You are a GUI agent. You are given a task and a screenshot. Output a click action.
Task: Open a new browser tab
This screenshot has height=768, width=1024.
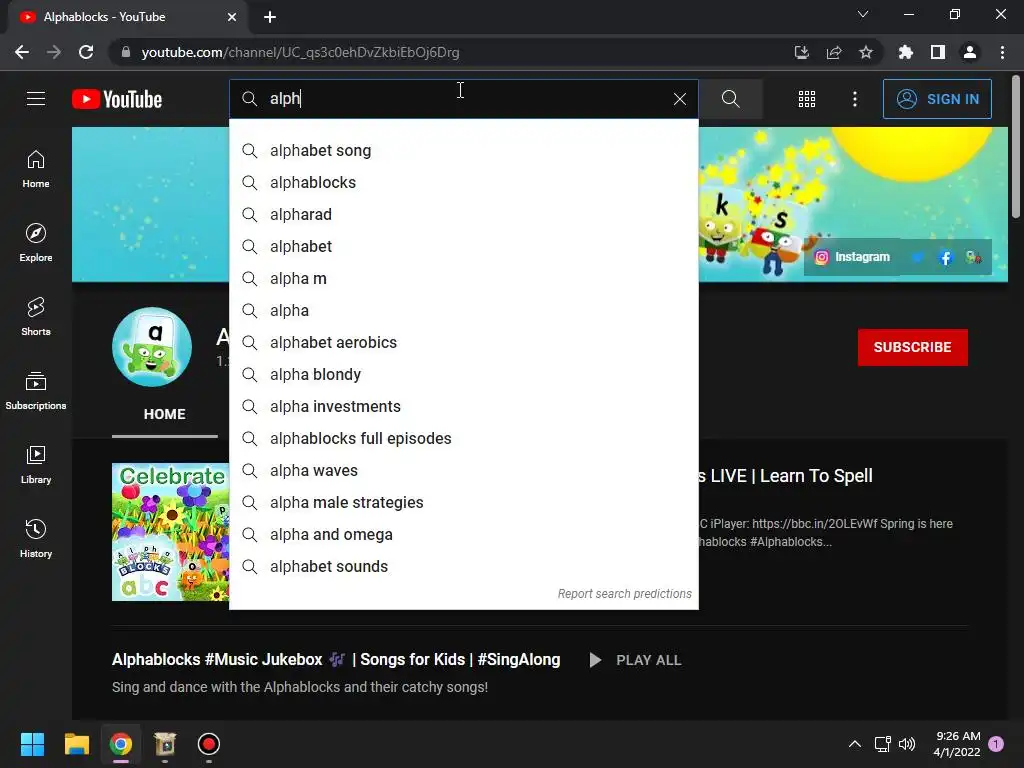270,17
